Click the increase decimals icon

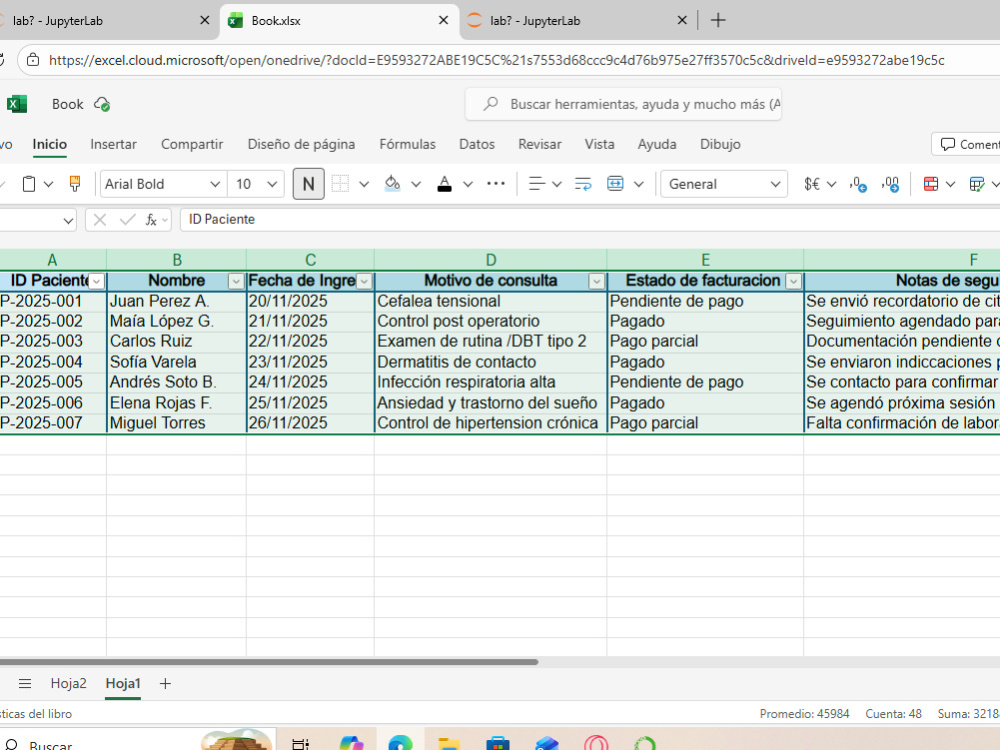pos(890,185)
